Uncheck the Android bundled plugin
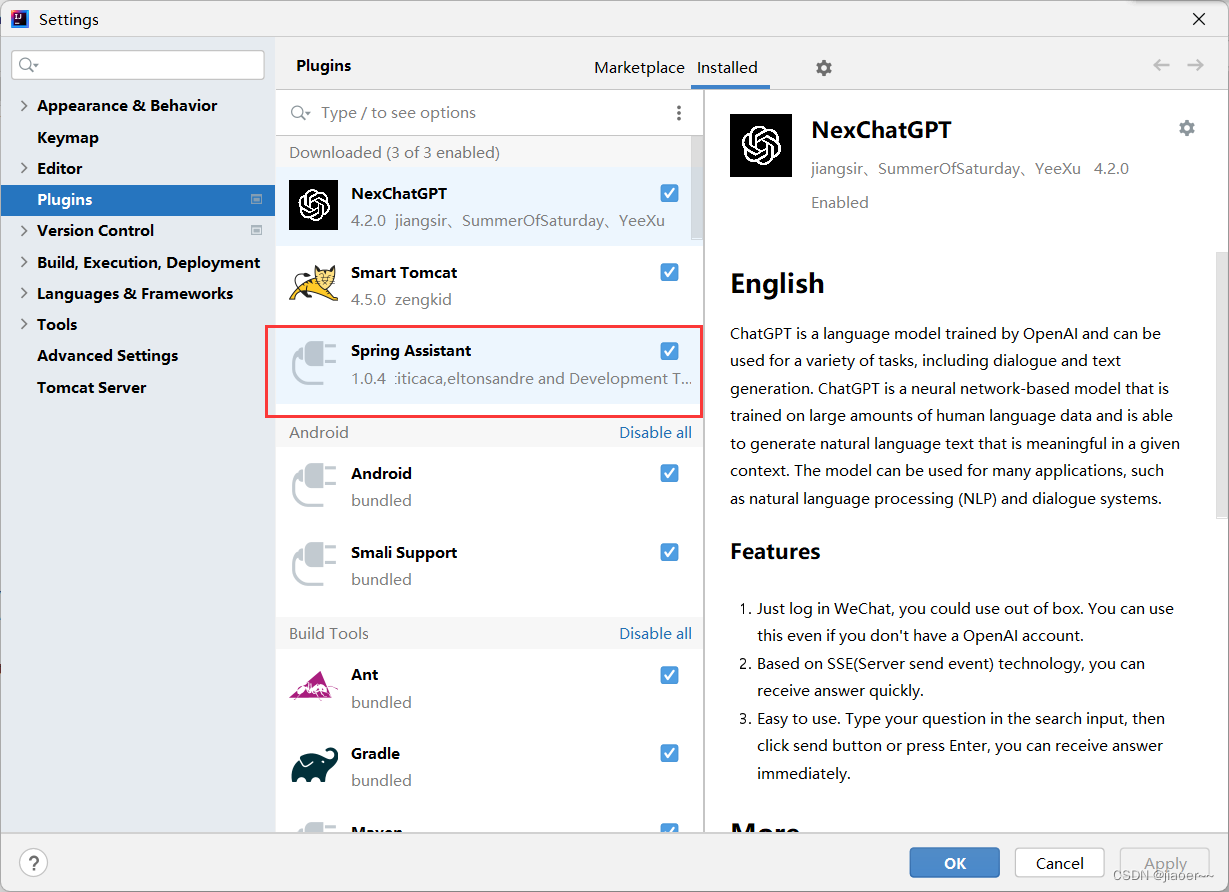The width and height of the screenshot is (1229, 892). [x=670, y=473]
